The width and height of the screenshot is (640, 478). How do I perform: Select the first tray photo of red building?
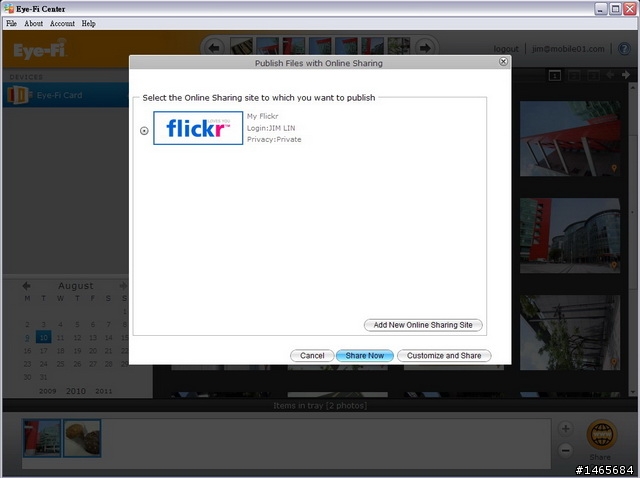coord(42,438)
